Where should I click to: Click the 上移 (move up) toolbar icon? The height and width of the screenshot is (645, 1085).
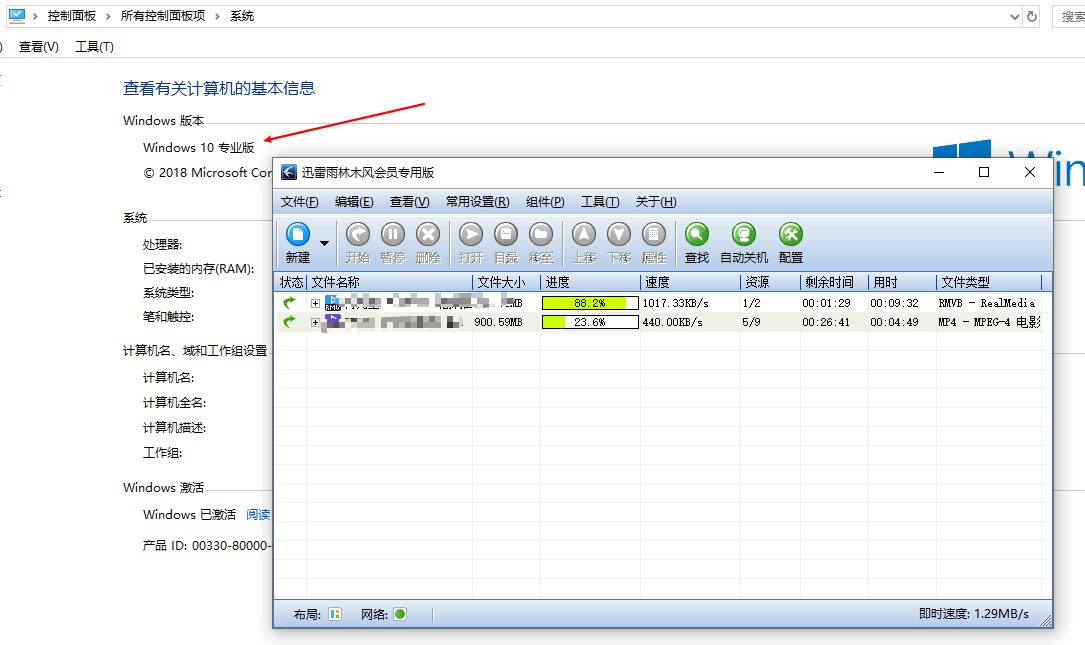[x=584, y=235]
